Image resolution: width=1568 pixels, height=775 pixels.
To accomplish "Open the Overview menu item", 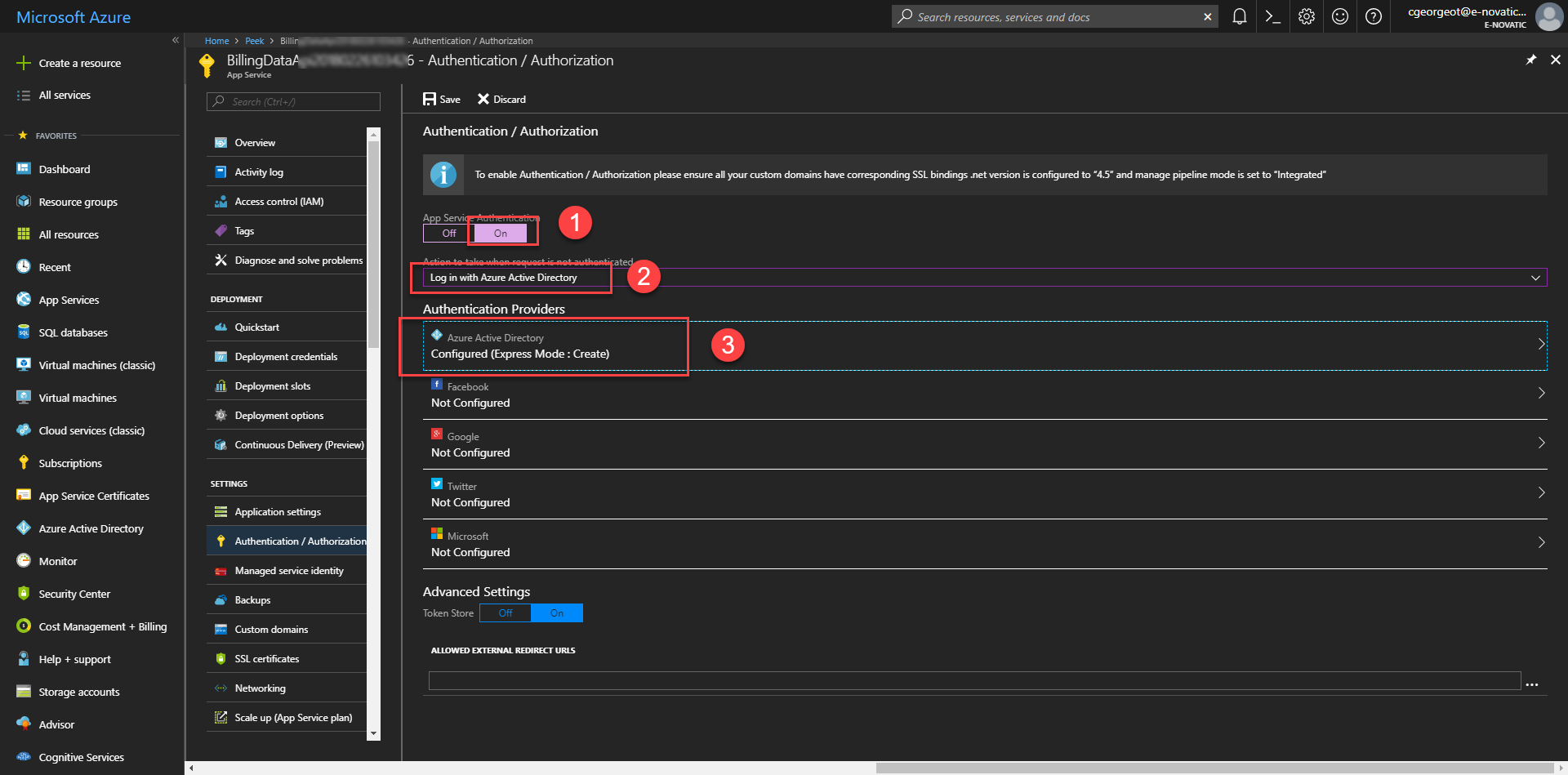I will (x=287, y=142).
